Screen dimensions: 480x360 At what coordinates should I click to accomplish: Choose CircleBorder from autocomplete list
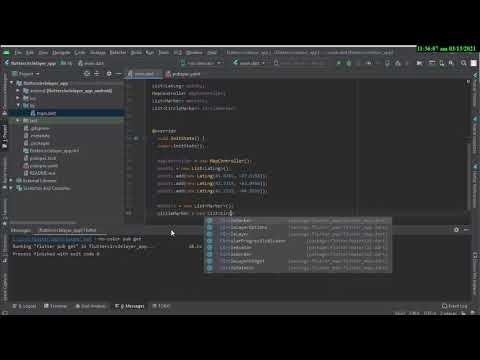click(298, 254)
